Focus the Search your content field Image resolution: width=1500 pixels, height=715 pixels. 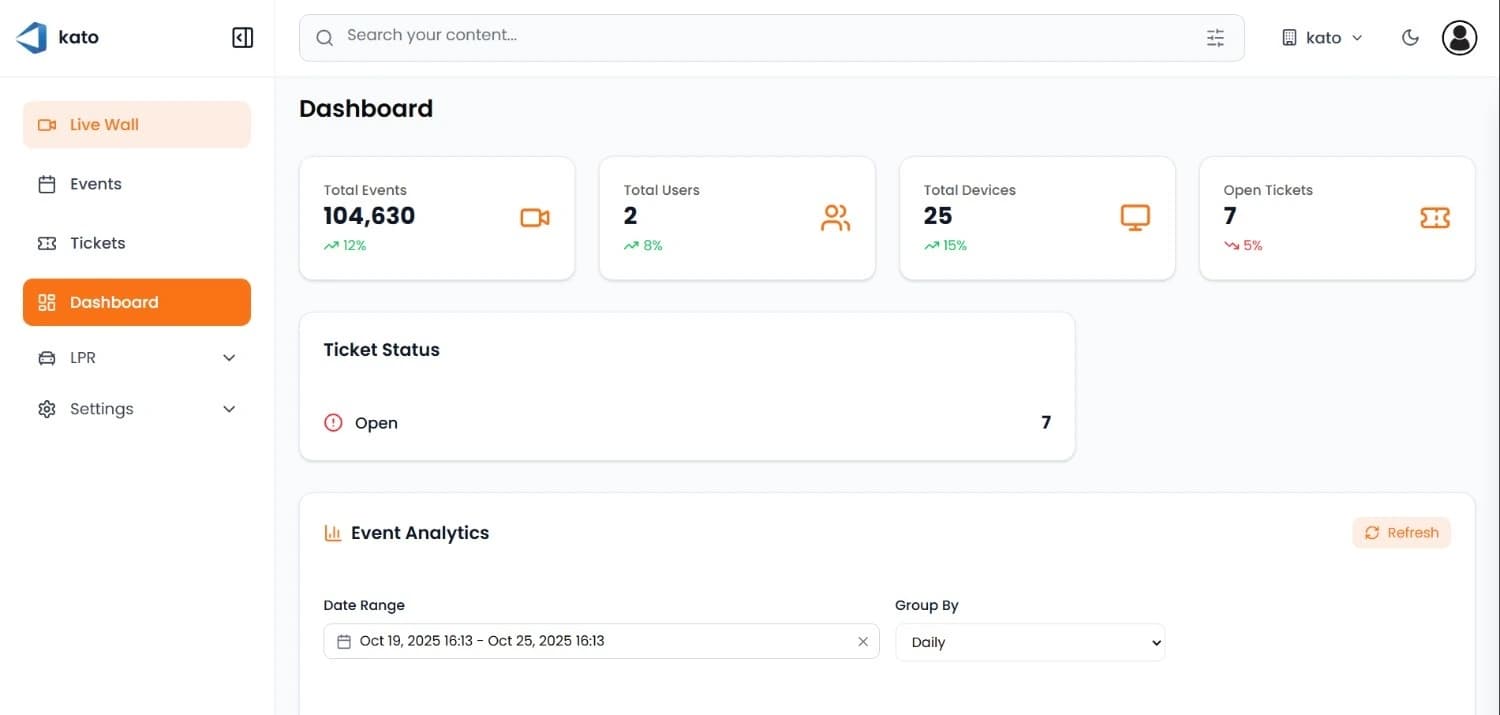click(760, 37)
